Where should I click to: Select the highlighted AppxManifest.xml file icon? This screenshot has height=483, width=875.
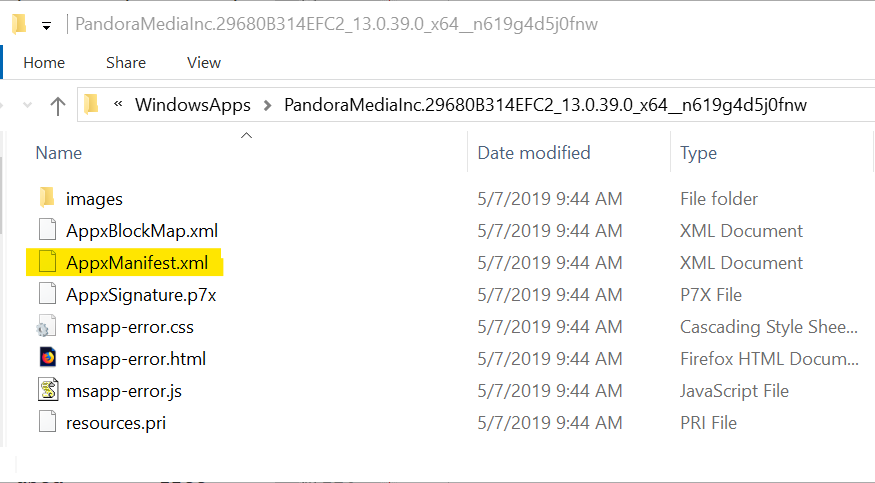[x=47, y=262]
